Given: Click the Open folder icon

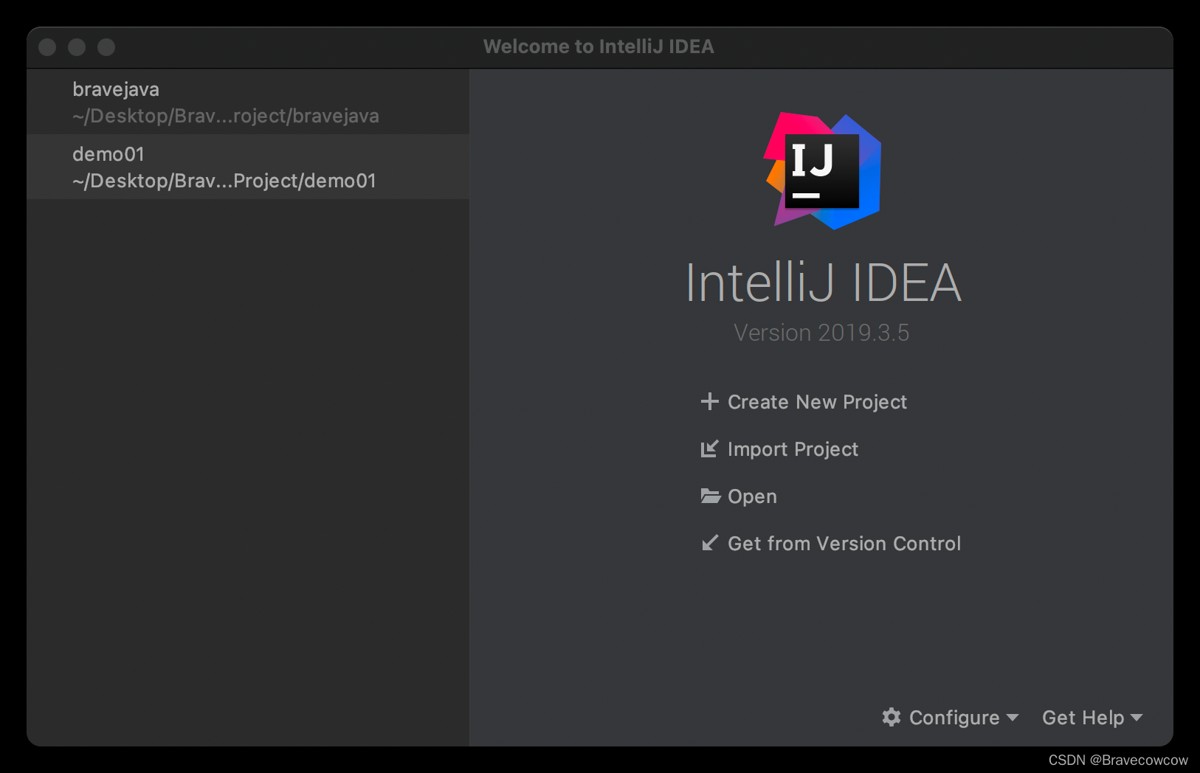Looking at the screenshot, I should point(710,496).
